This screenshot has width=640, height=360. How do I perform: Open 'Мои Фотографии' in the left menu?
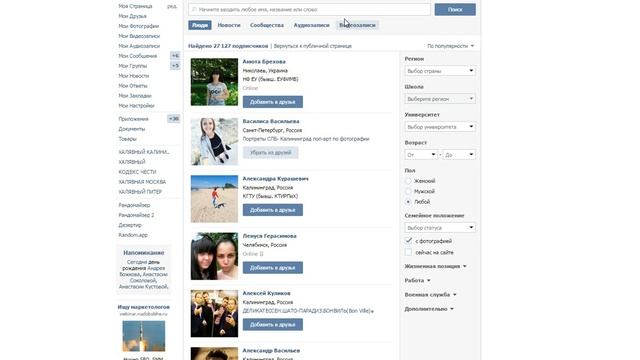point(139,26)
